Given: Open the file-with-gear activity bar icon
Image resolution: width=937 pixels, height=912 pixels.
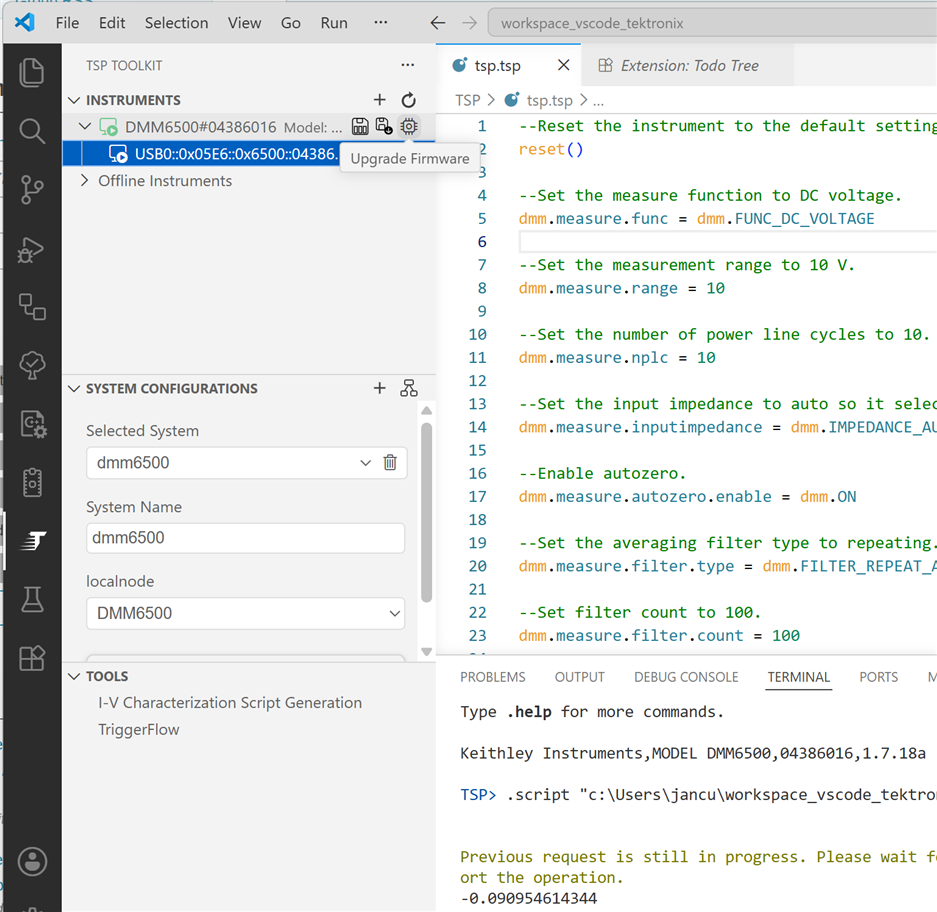Looking at the screenshot, I should coord(32,424).
